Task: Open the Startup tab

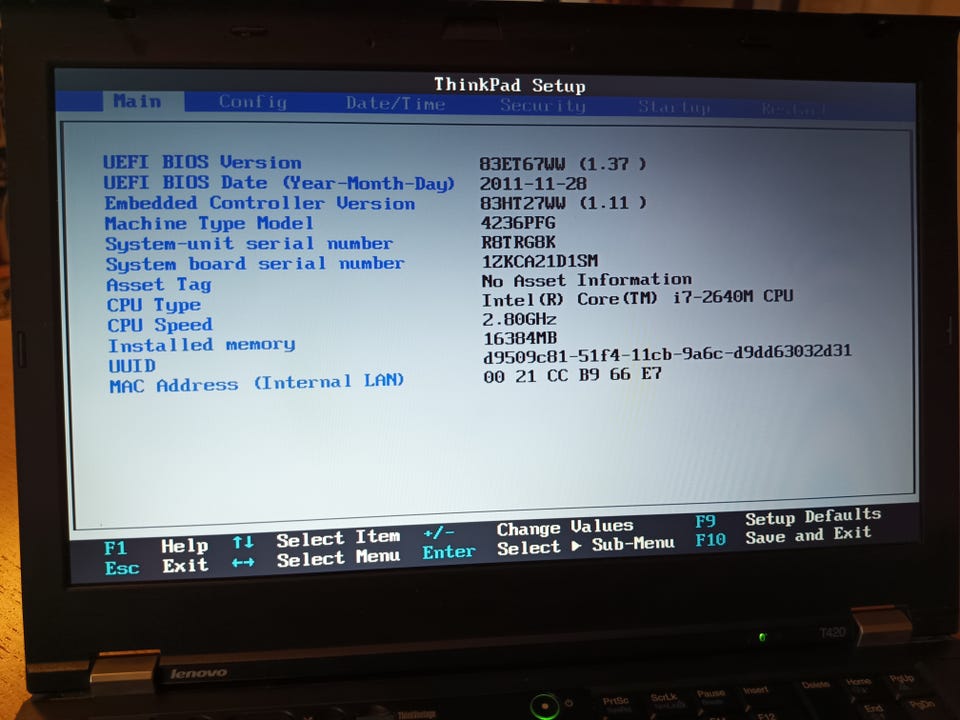Action: [x=674, y=107]
